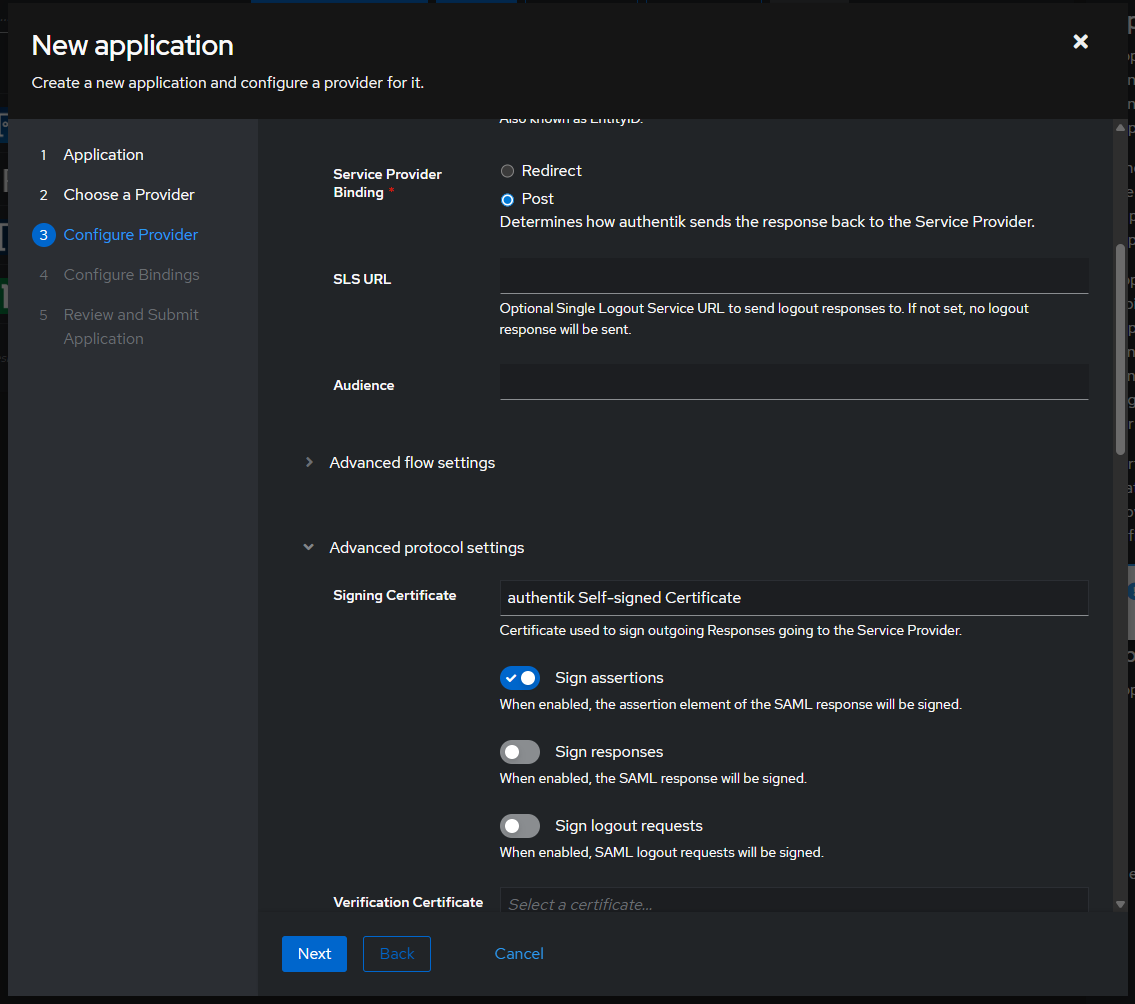Screen dimensions: 1135x1004
Task: Select the Configure Bindings step
Action: point(130,274)
